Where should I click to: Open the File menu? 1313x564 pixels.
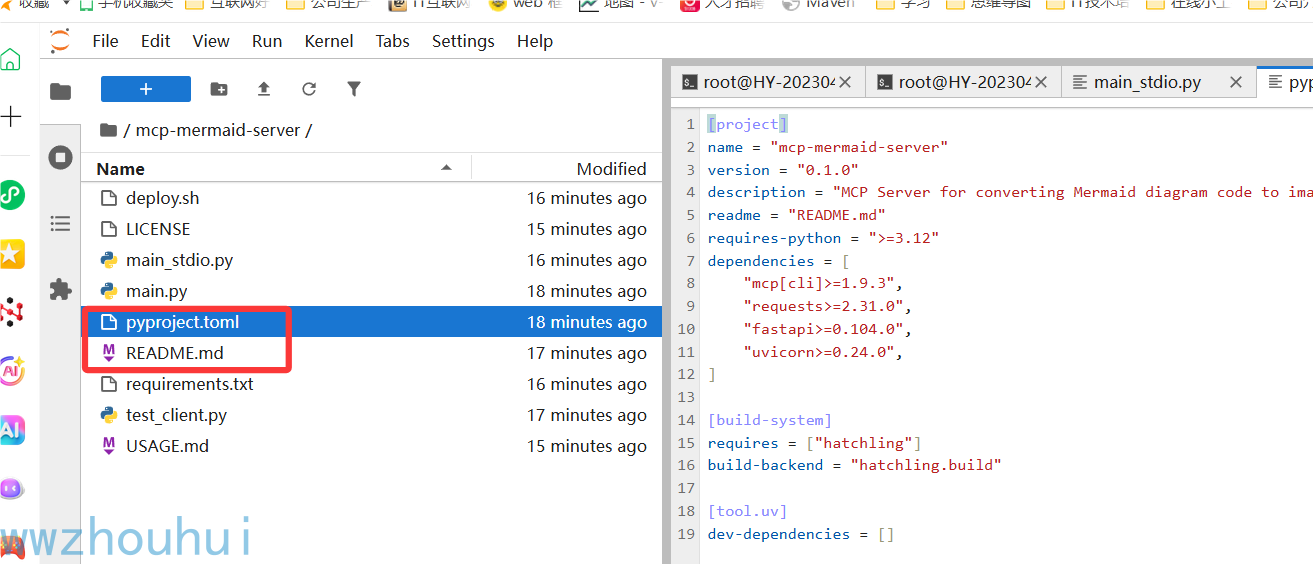(105, 41)
